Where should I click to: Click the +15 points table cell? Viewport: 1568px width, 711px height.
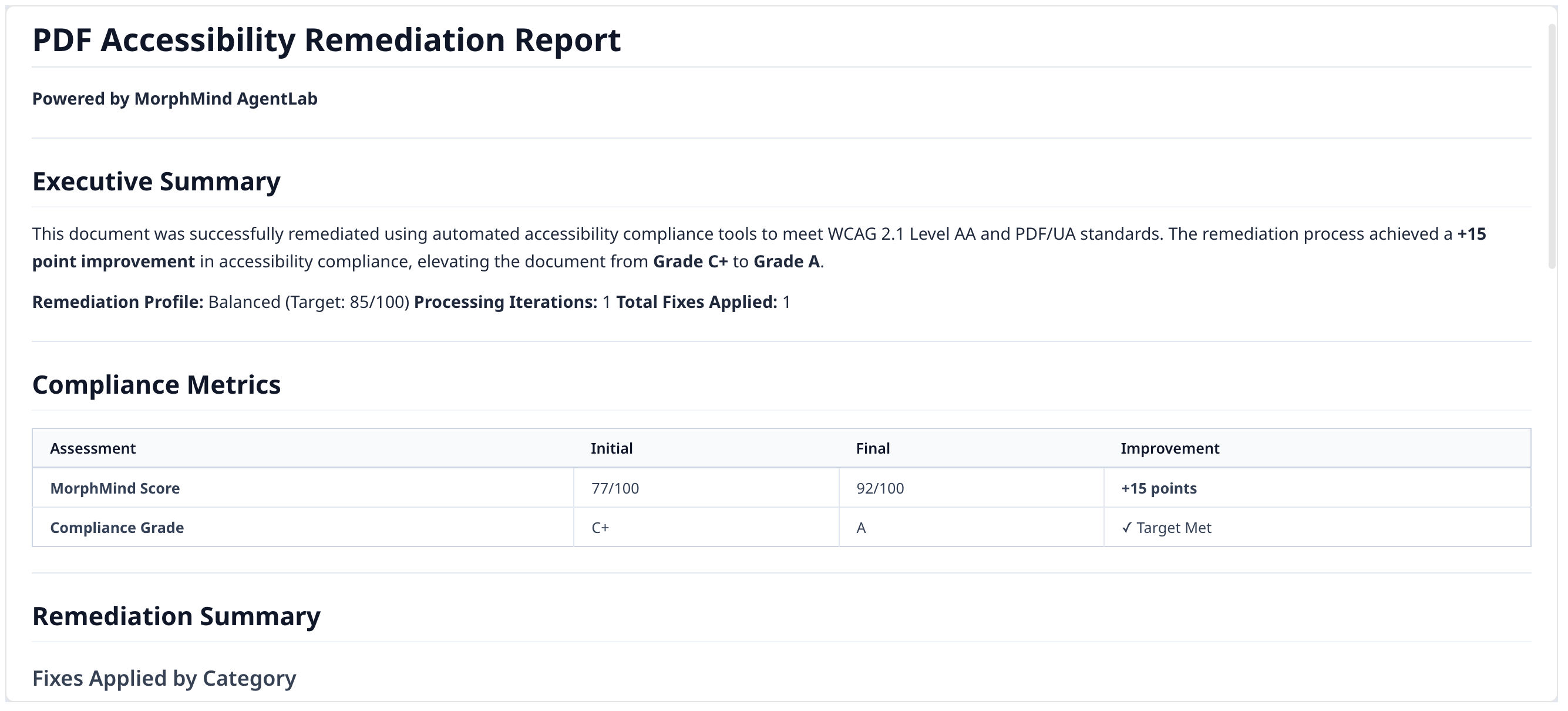pos(1158,489)
